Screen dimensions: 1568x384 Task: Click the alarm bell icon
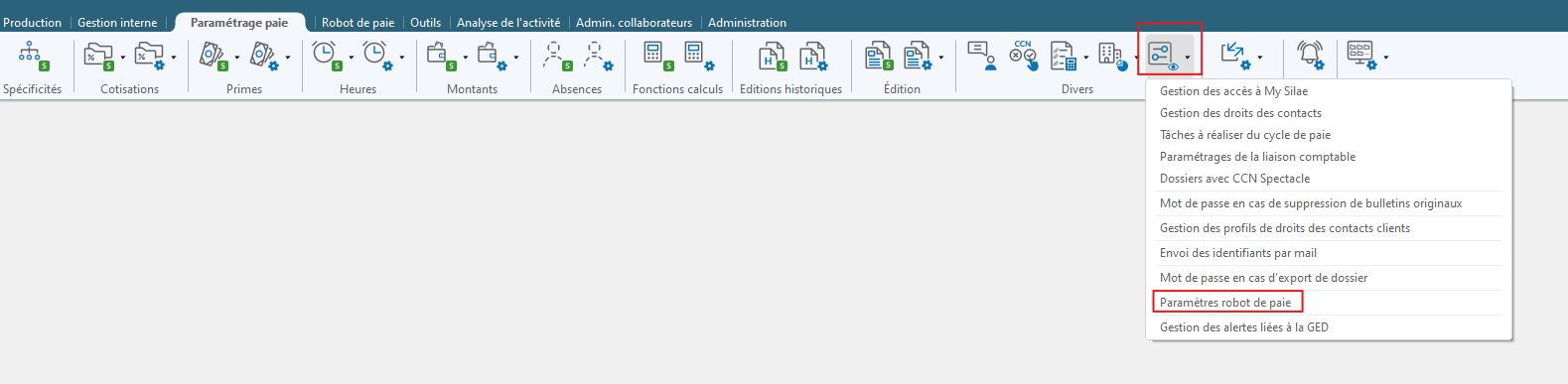1311,56
